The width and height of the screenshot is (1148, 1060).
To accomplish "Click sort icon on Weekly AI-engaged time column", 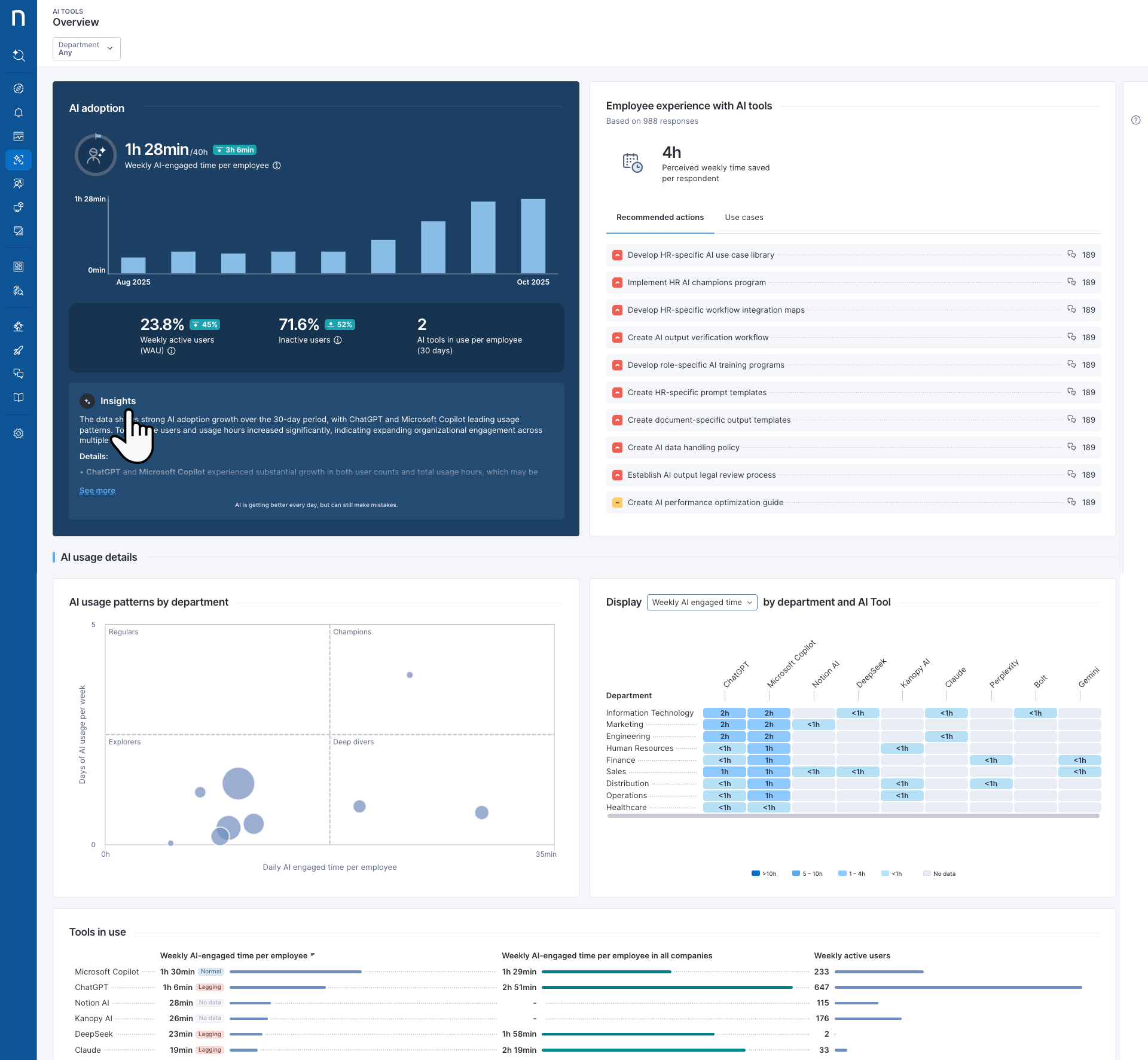I will coord(313,955).
